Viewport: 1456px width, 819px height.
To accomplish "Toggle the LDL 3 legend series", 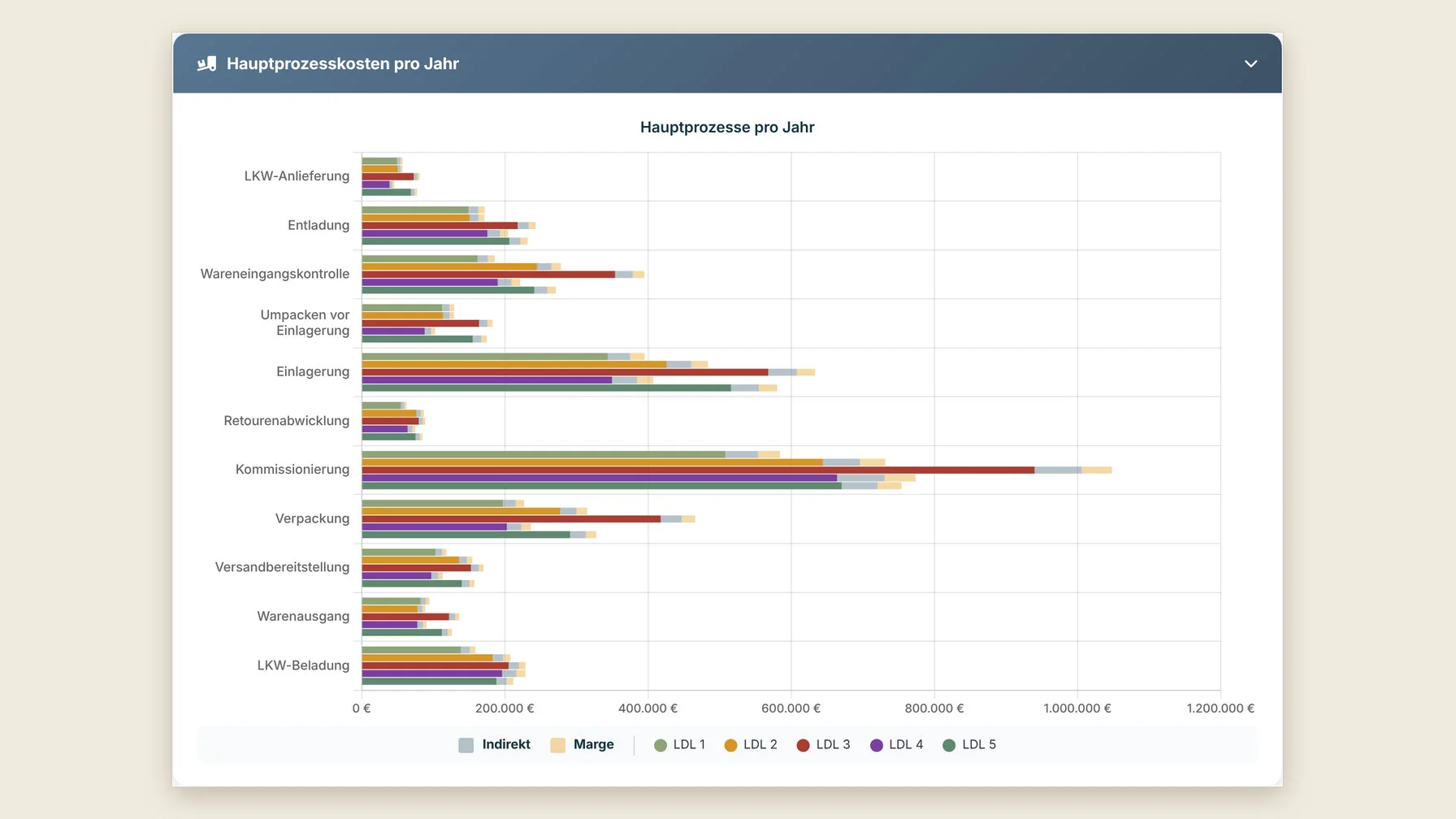I will pyautogui.click(x=824, y=745).
